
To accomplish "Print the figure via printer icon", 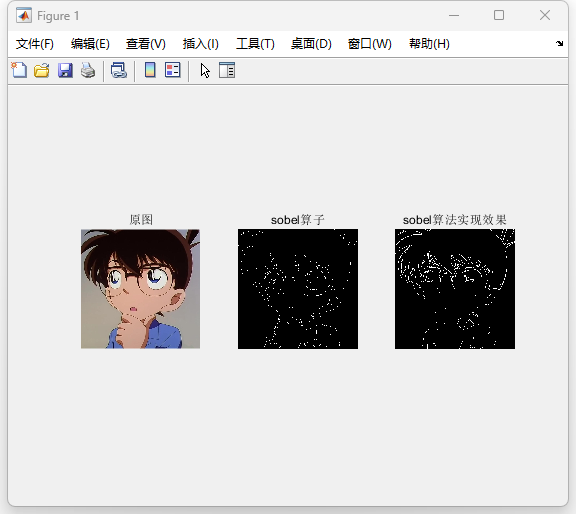I will pos(88,70).
